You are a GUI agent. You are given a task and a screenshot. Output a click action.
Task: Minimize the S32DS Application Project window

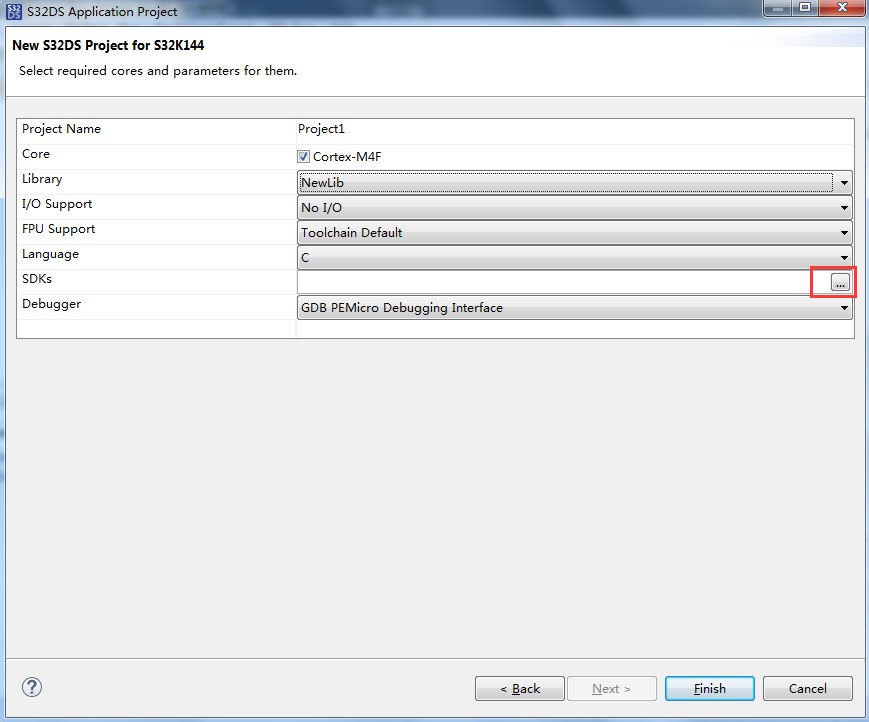[778, 8]
